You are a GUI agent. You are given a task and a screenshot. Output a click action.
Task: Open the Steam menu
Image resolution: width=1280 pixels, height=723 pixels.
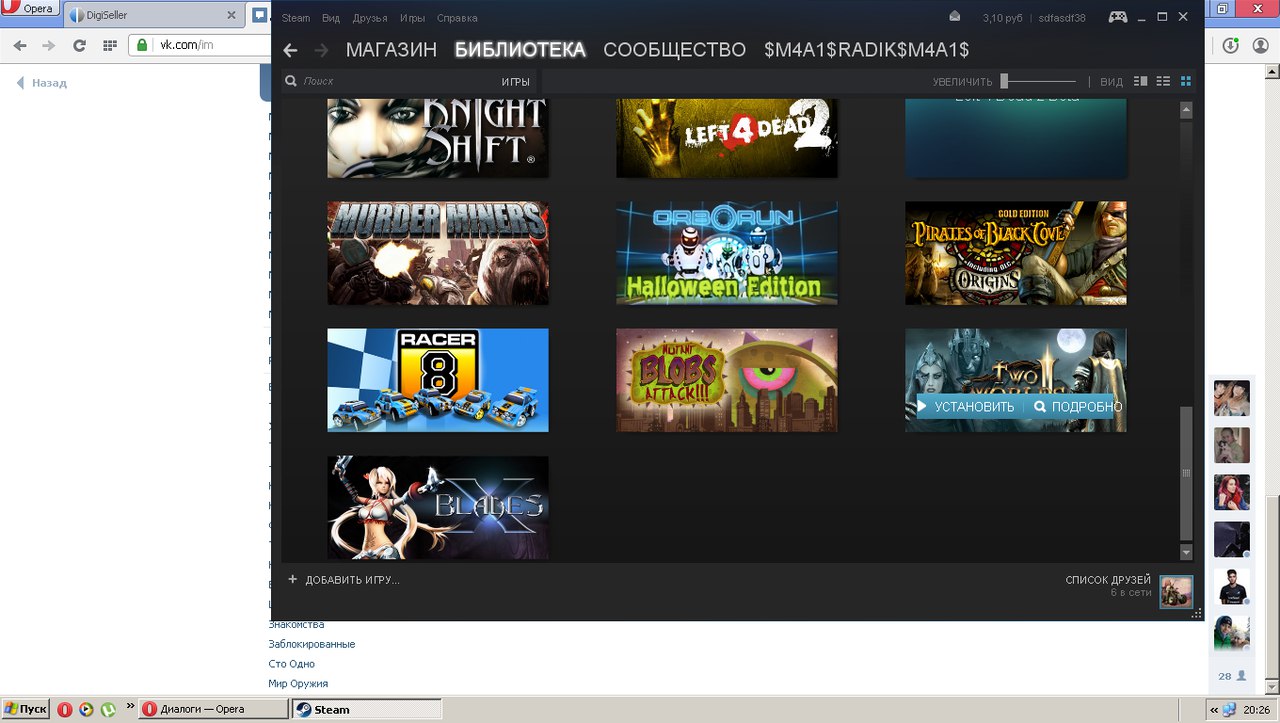[x=296, y=18]
